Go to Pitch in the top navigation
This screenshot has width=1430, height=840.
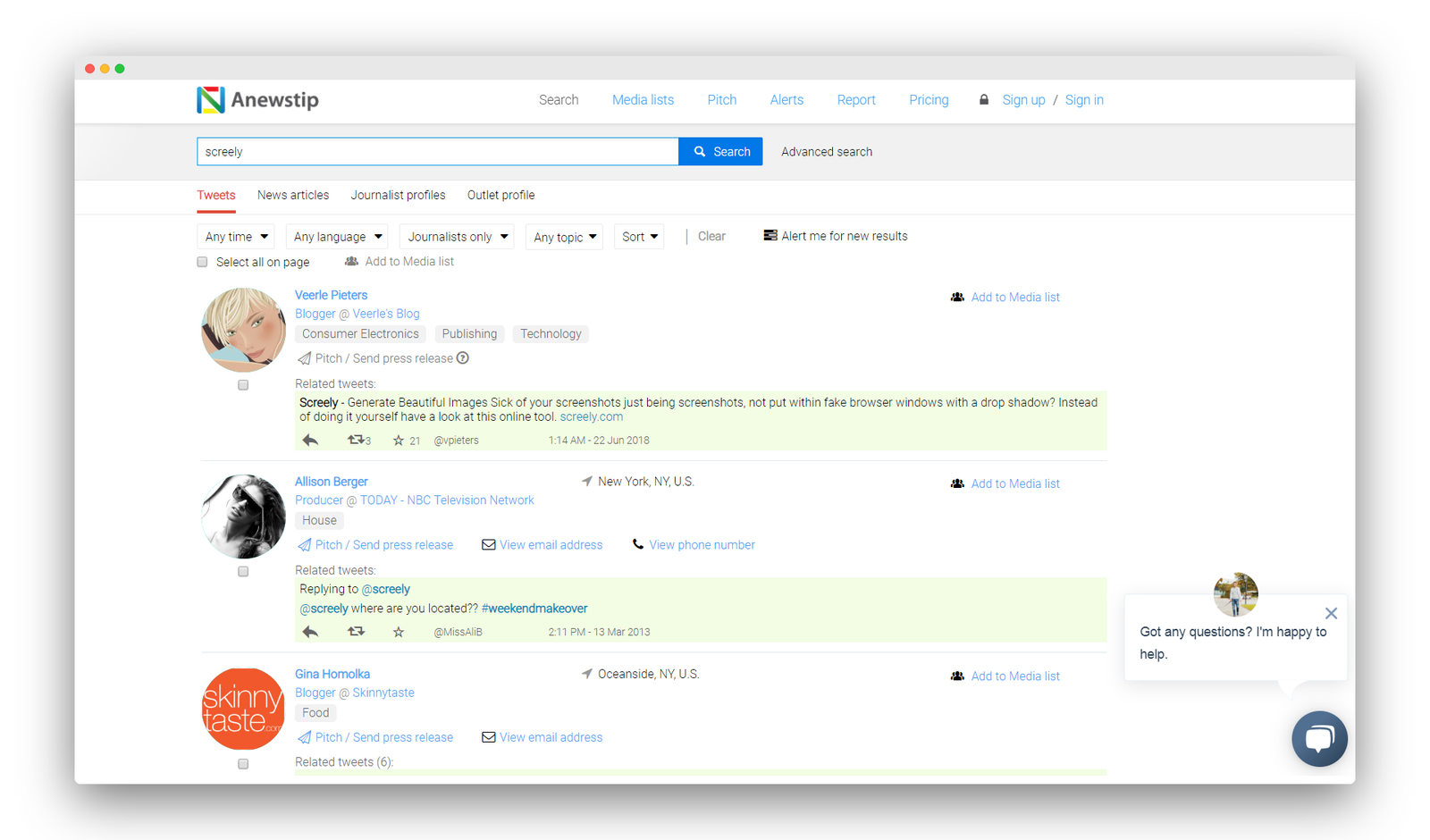[722, 100]
